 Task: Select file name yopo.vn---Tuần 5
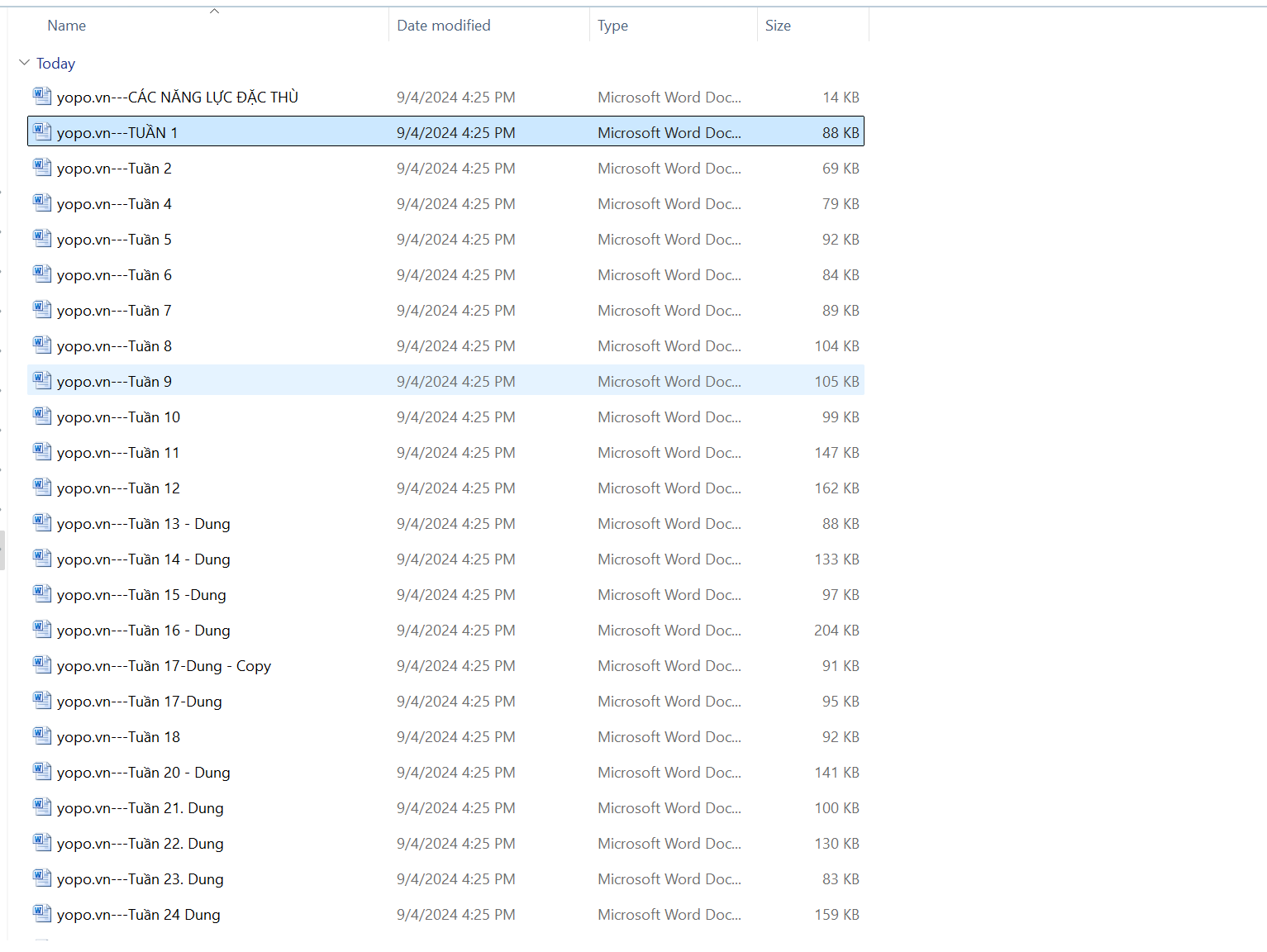[x=114, y=240]
